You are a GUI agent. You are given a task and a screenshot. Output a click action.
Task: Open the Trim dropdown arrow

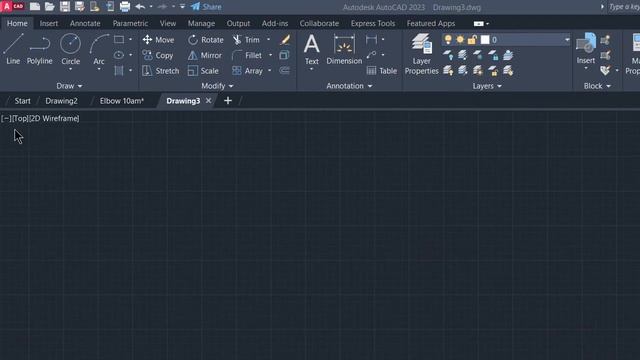coord(268,40)
